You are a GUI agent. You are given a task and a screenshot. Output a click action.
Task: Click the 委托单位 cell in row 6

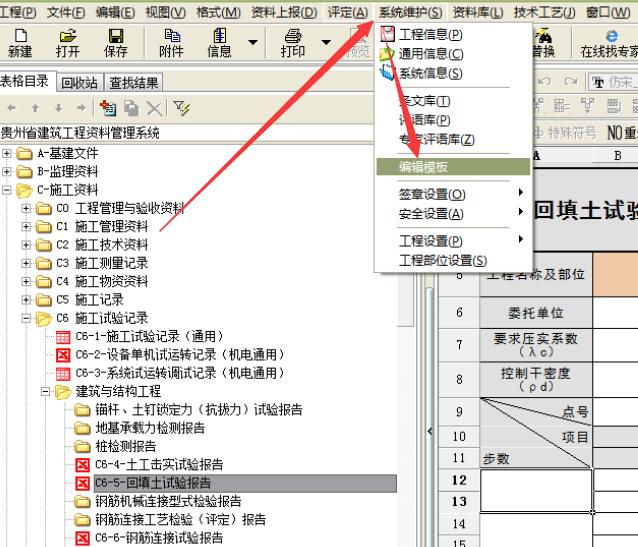point(536,313)
